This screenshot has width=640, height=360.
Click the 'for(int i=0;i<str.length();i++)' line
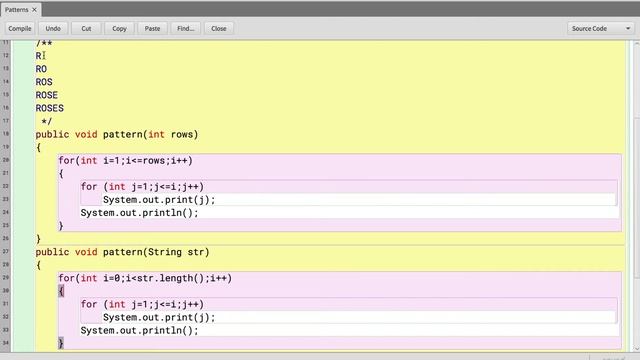(x=145, y=278)
